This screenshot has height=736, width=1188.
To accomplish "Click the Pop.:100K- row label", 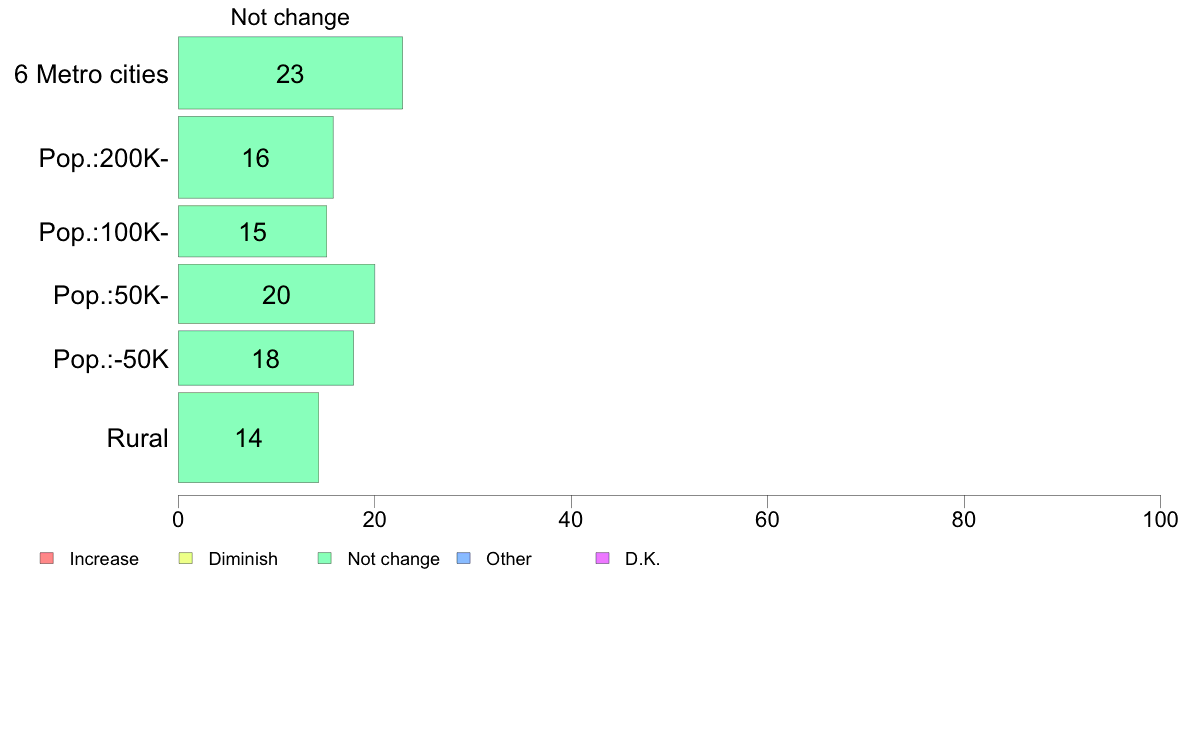I will pos(104,232).
